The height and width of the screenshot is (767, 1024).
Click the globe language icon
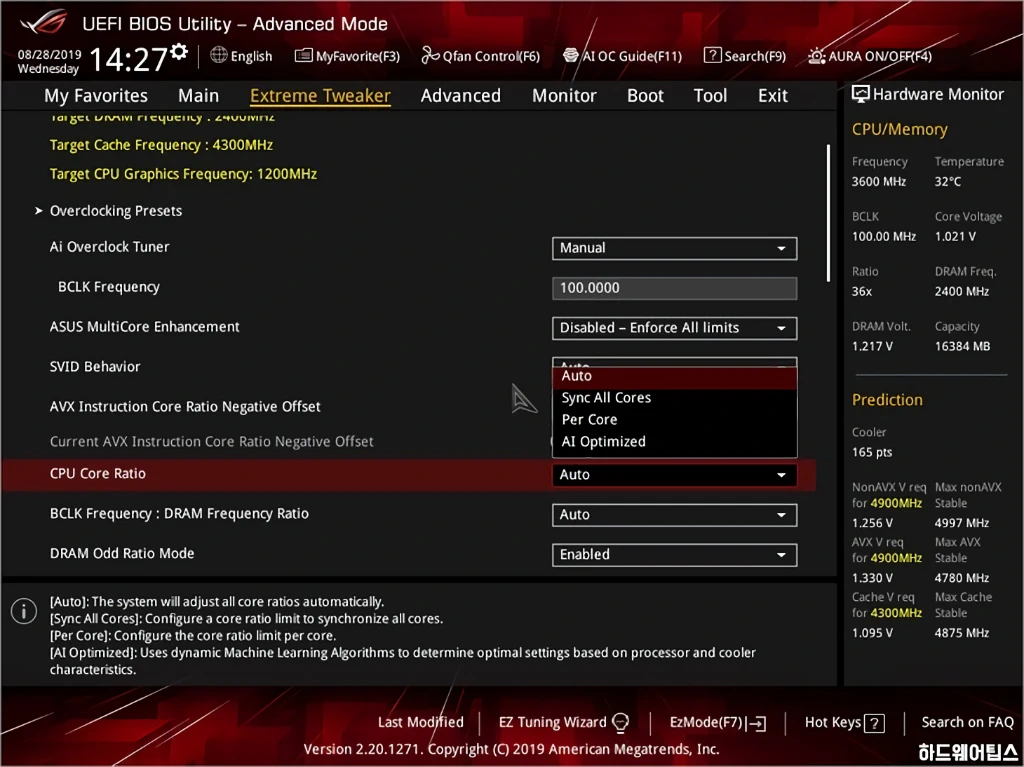(x=219, y=55)
